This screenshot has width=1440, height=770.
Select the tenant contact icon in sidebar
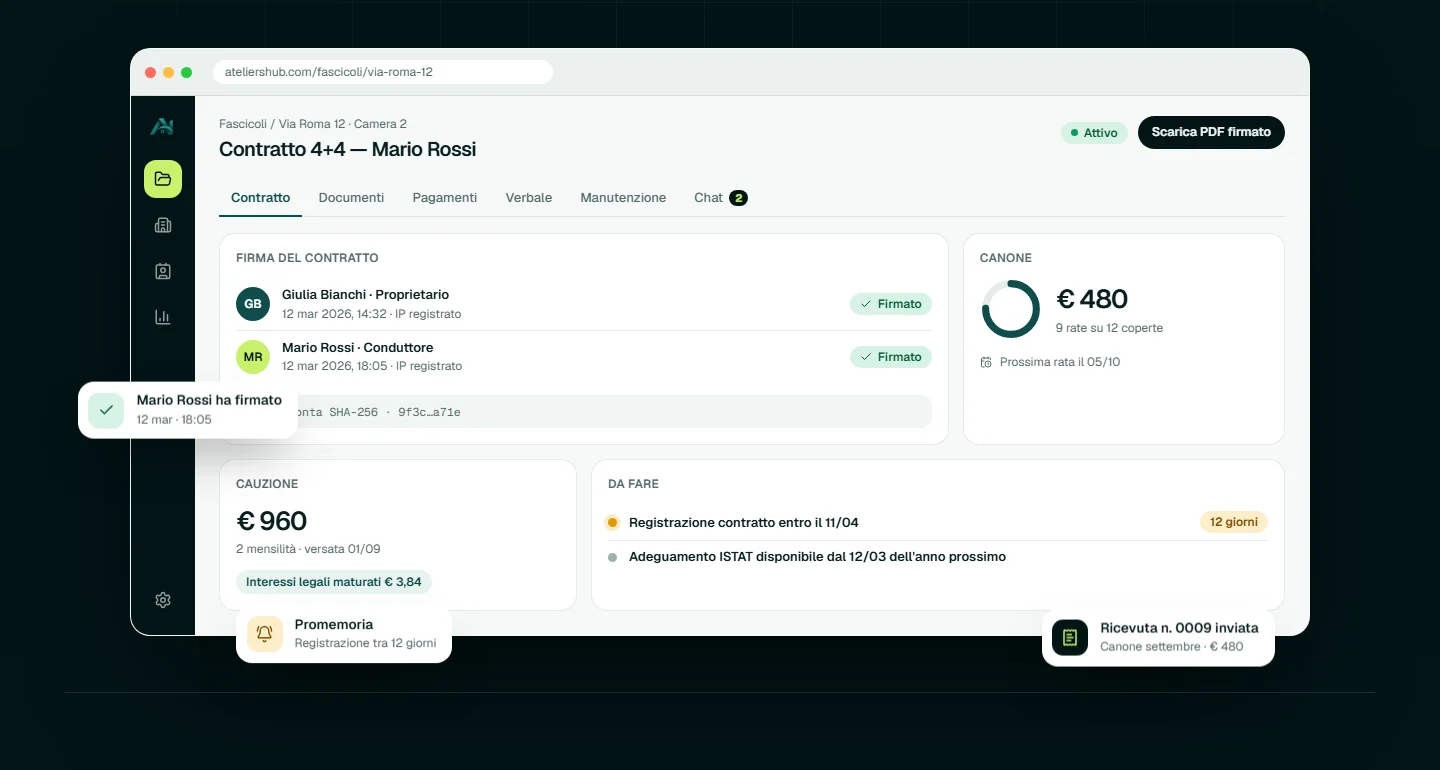point(163,271)
